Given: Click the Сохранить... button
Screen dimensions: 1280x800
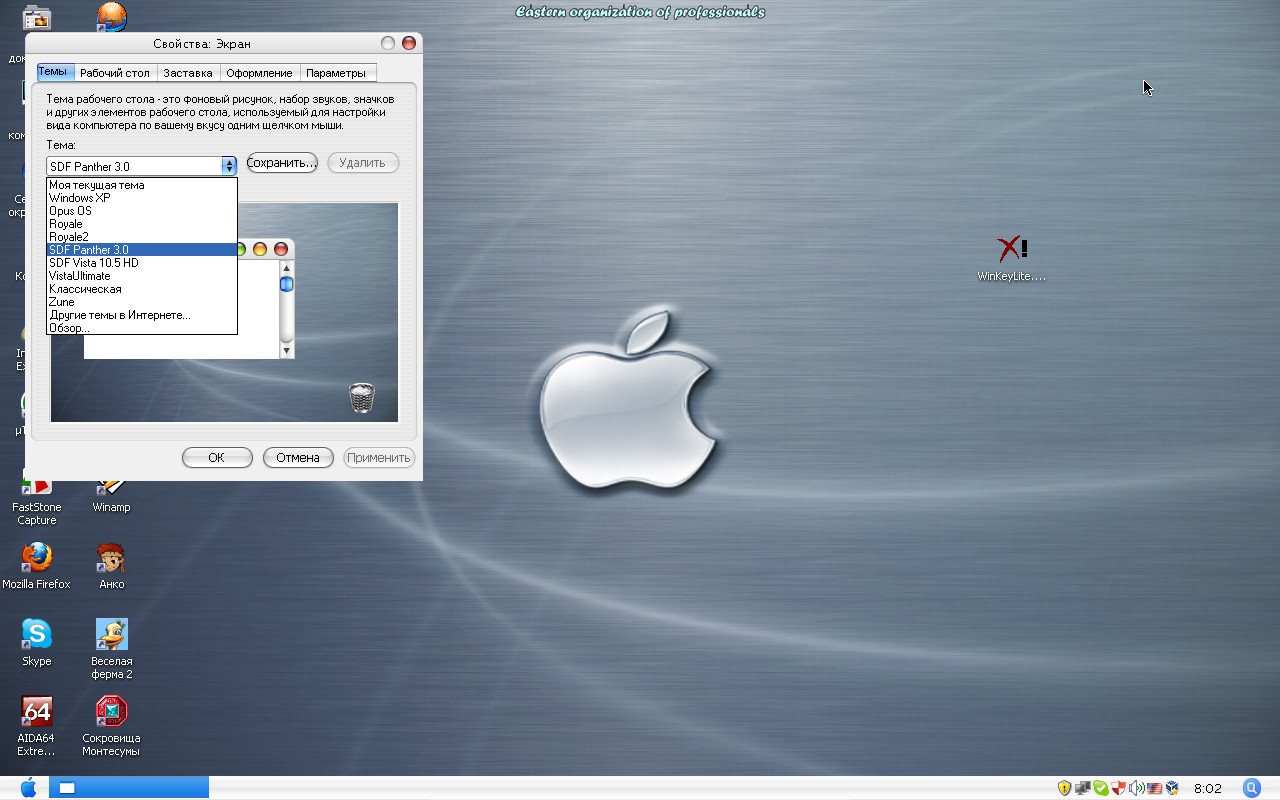Looking at the screenshot, I should click(x=282, y=162).
